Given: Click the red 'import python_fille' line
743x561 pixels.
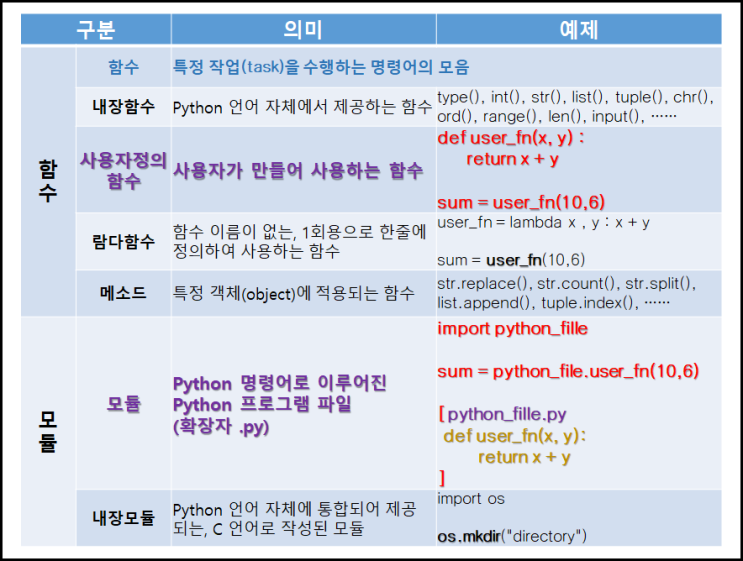Looking at the screenshot, I should point(512,329).
